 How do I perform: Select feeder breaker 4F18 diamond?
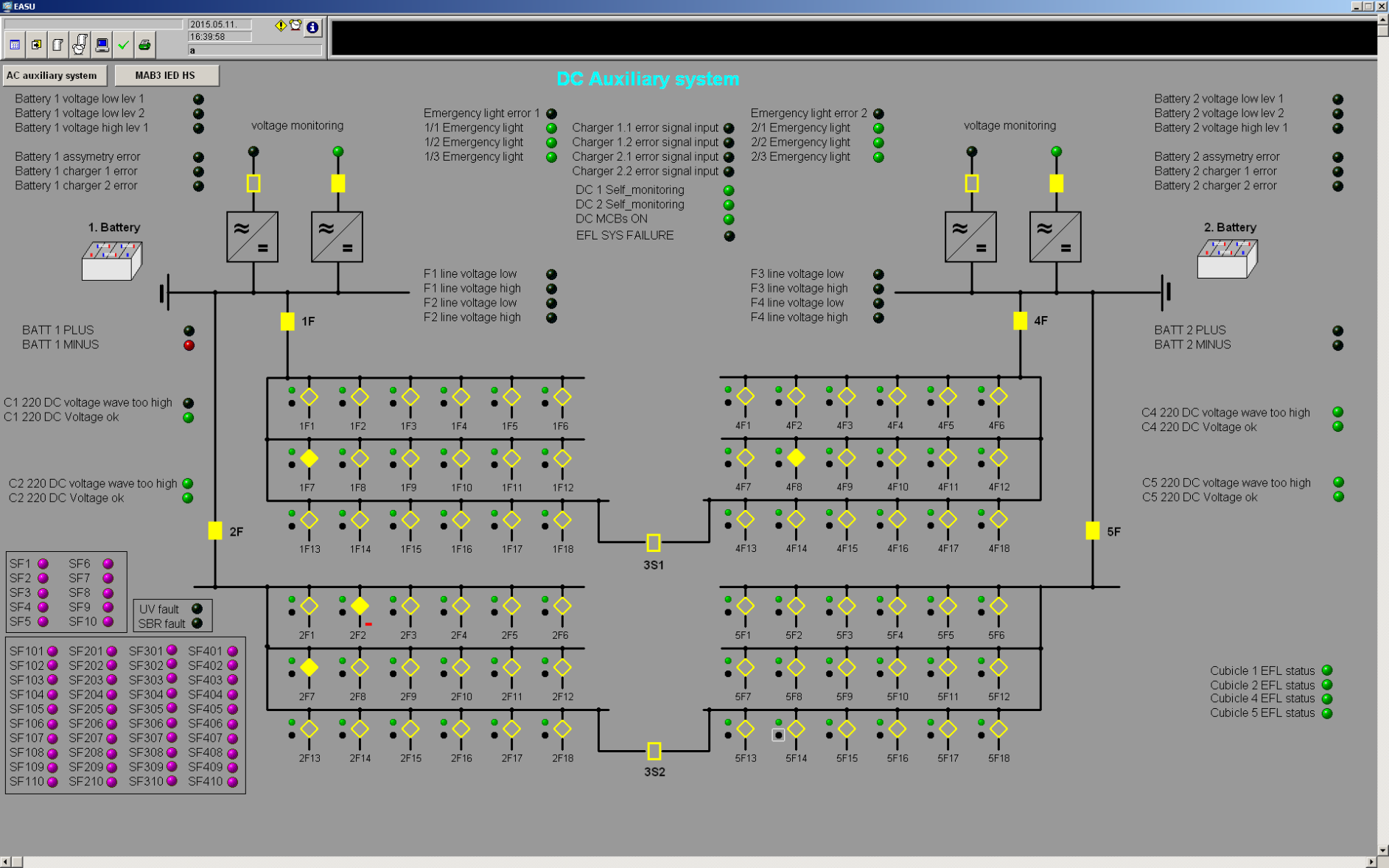tap(998, 519)
